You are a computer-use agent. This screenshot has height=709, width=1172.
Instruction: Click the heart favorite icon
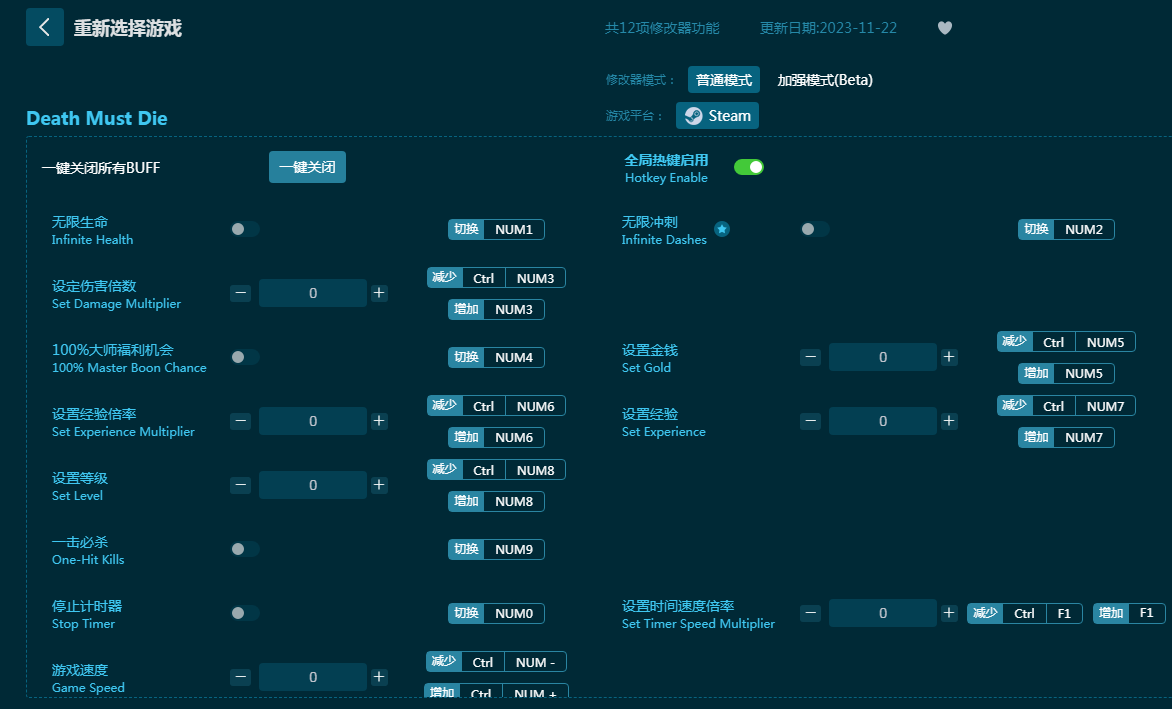(x=944, y=28)
